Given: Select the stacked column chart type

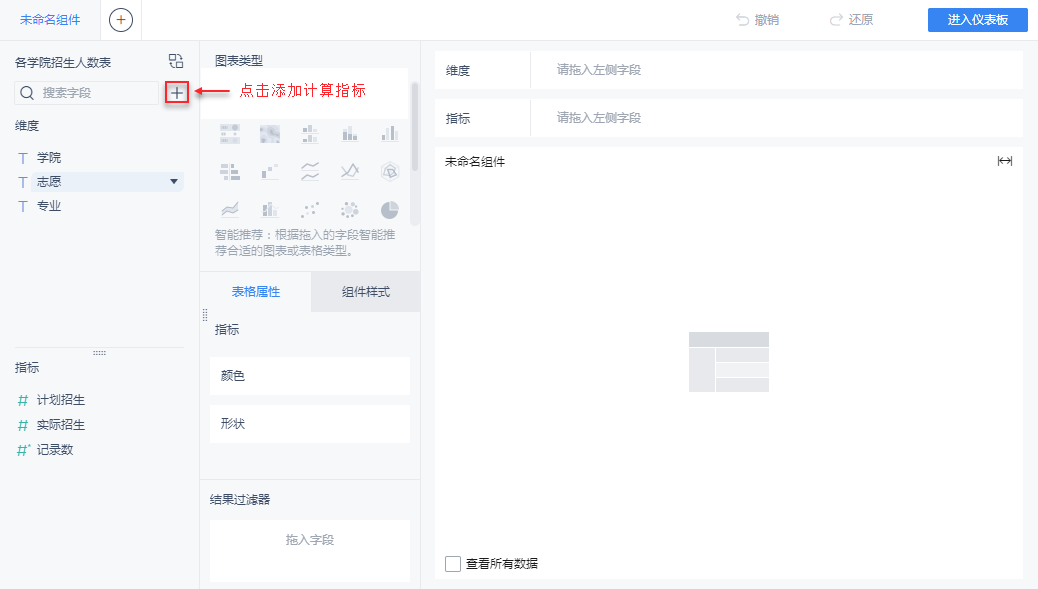Looking at the screenshot, I should pos(350,134).
